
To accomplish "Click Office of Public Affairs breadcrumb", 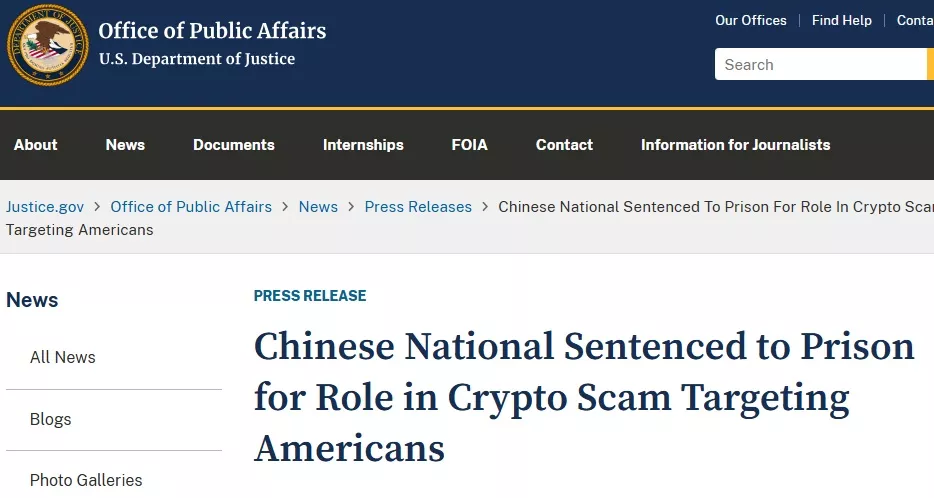I will tap(191, 207).
